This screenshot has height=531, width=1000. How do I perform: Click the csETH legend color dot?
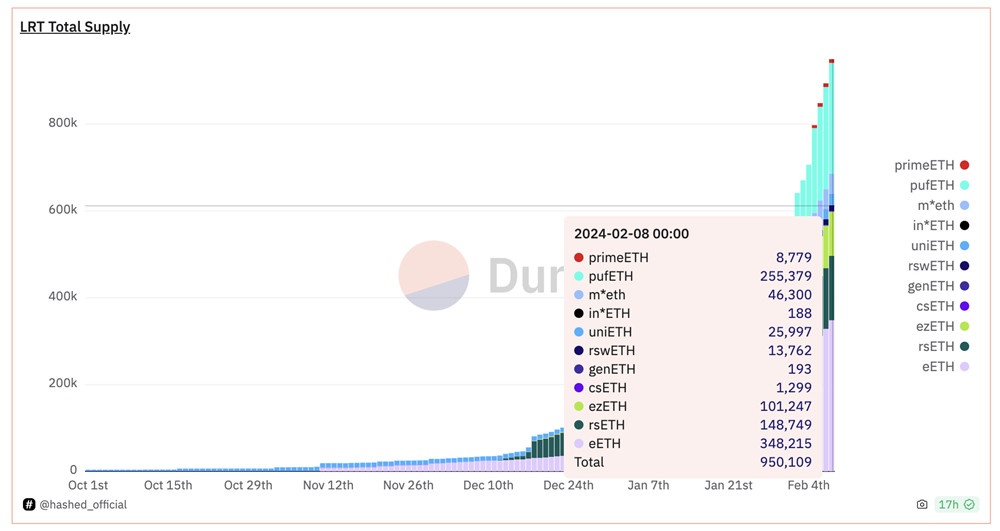point(964,306)
